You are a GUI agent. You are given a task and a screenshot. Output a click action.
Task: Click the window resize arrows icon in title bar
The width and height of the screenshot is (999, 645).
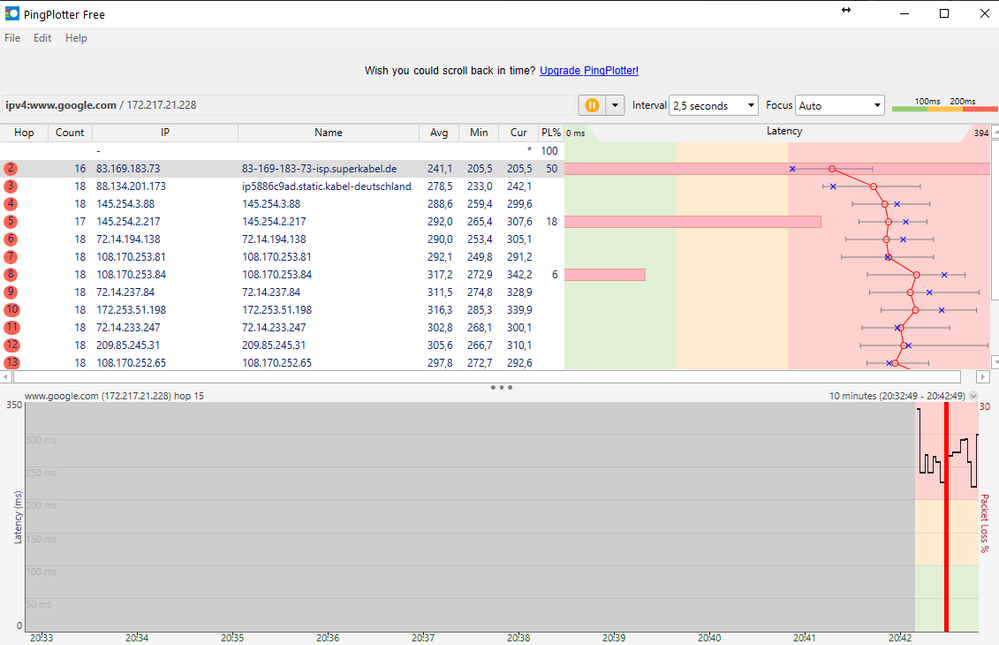[x=846, y=10]
